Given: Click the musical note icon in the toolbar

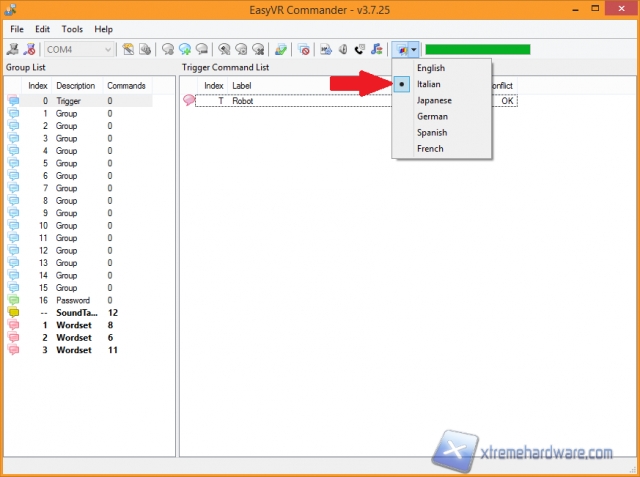Looking at the screenshot, I should [x=376, y=49].
